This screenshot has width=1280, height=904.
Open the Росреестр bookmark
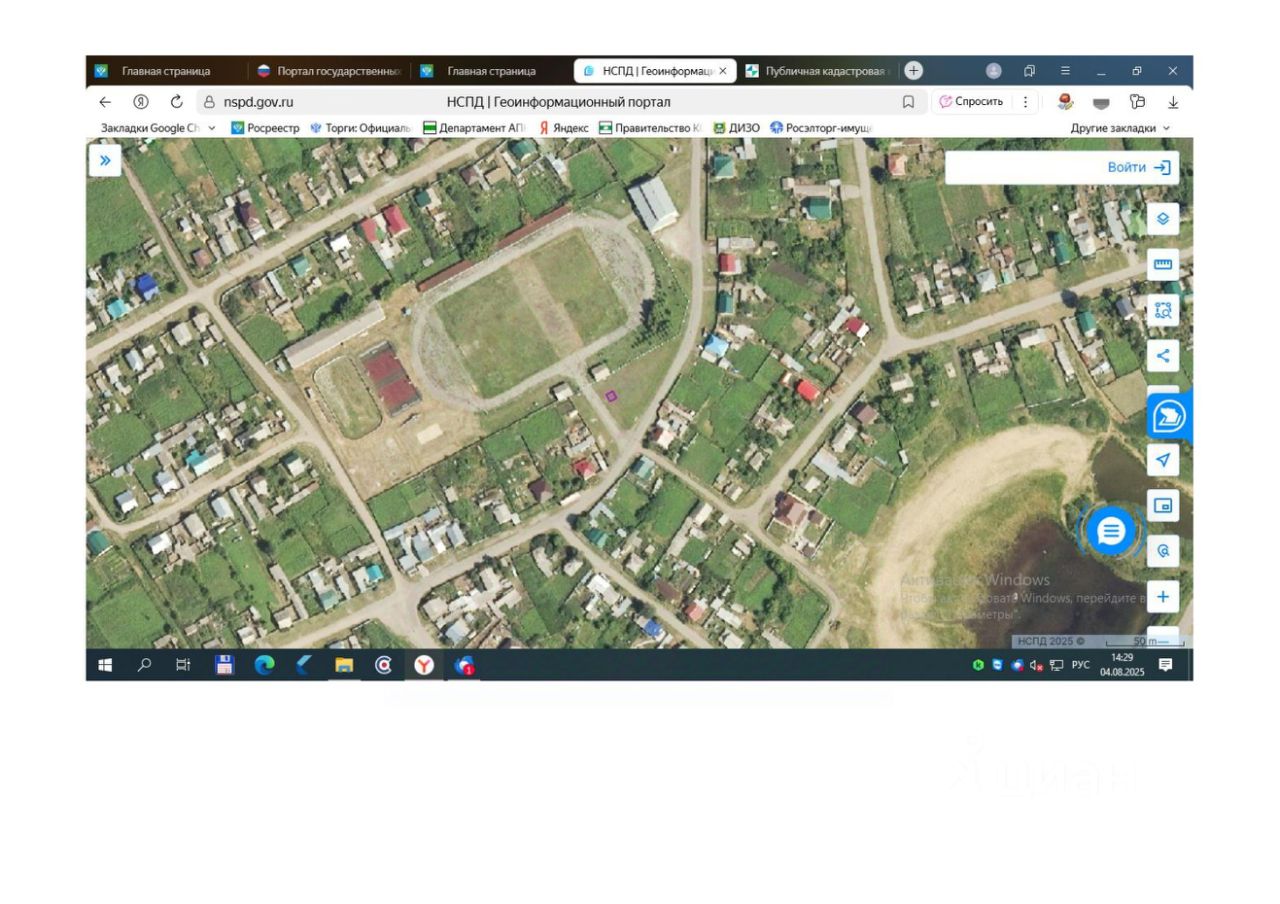point(265,128)
